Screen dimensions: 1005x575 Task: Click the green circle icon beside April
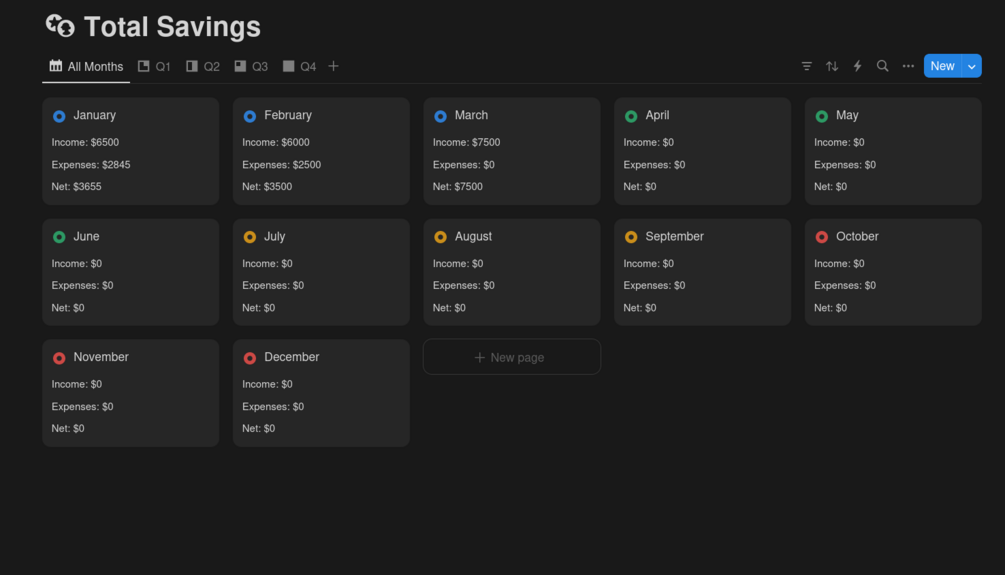click(x=631, y=116)
